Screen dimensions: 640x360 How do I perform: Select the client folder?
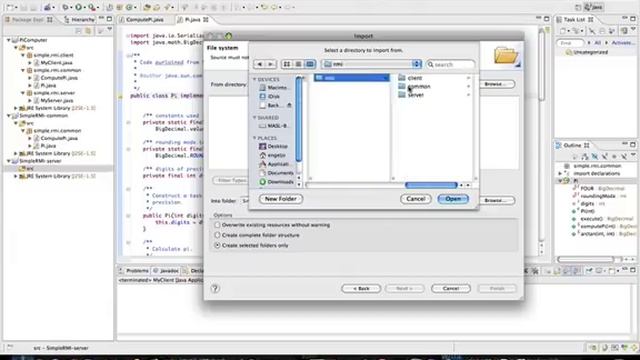tap(415, 78)
